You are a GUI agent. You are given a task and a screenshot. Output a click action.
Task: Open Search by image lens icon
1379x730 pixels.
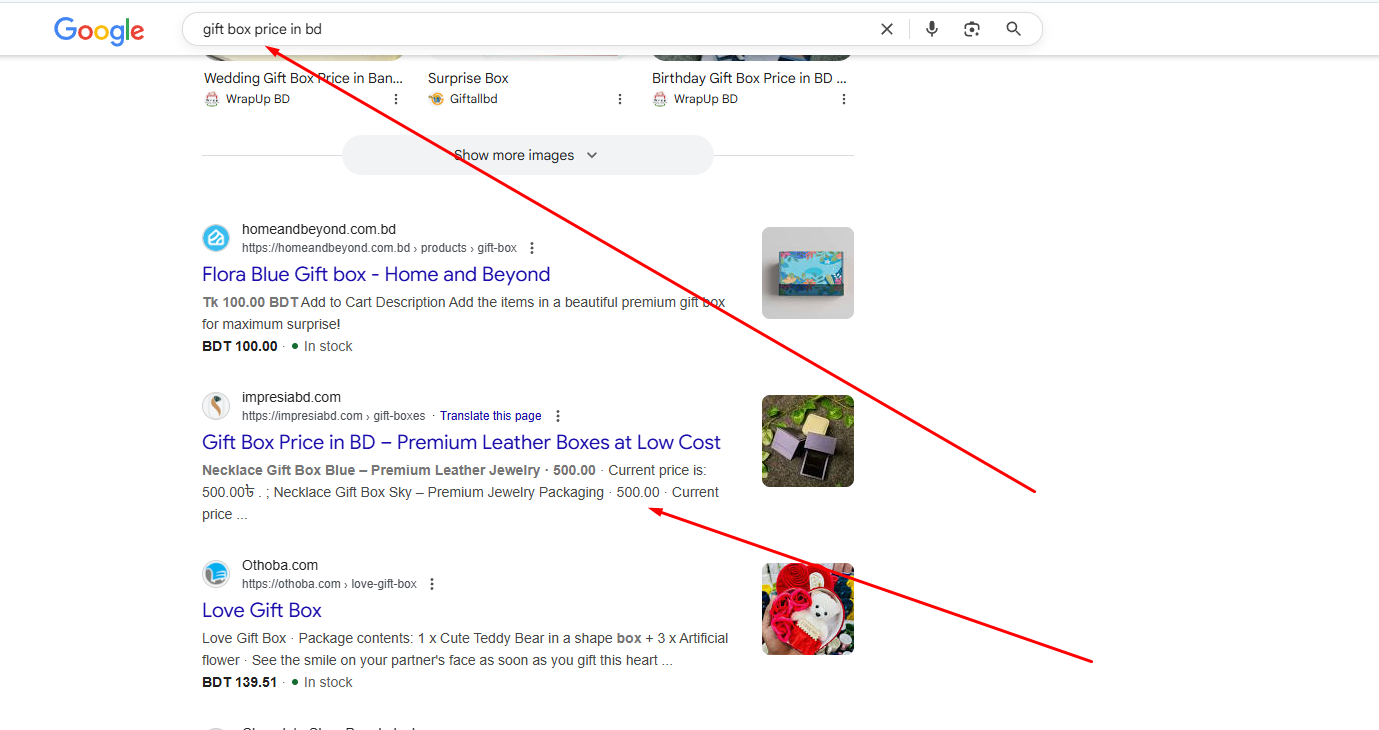click(972, 29)
